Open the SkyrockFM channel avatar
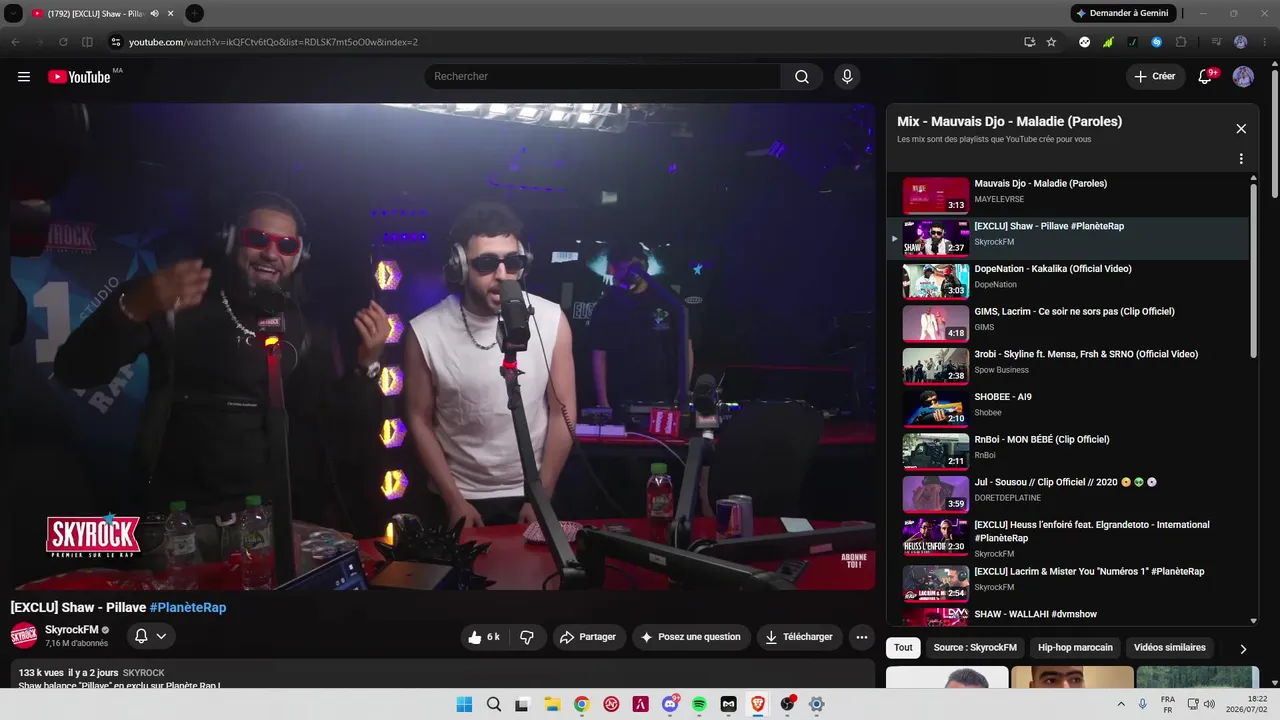The image size is (1280, 720). pos(24,635)
